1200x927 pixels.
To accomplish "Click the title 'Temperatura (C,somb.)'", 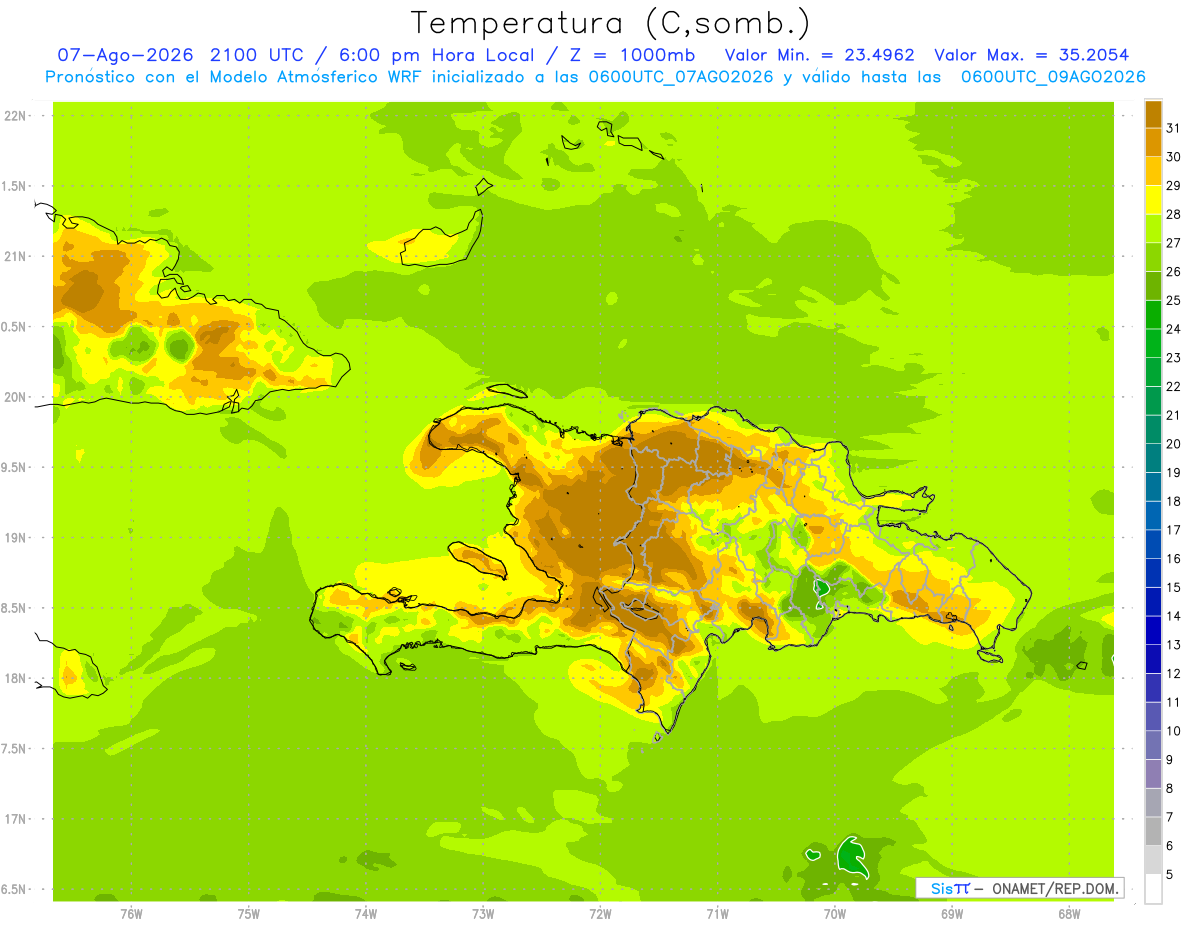I will 611,24.
